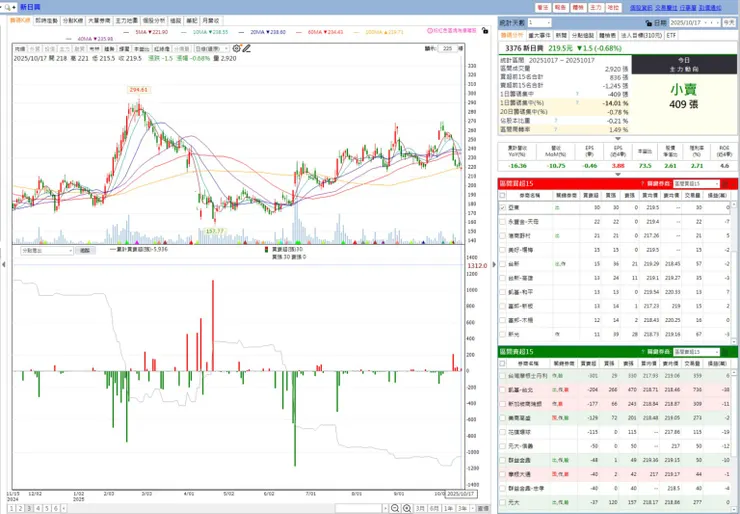Open the 日線(還原) period dropdown

coord(212,49)
